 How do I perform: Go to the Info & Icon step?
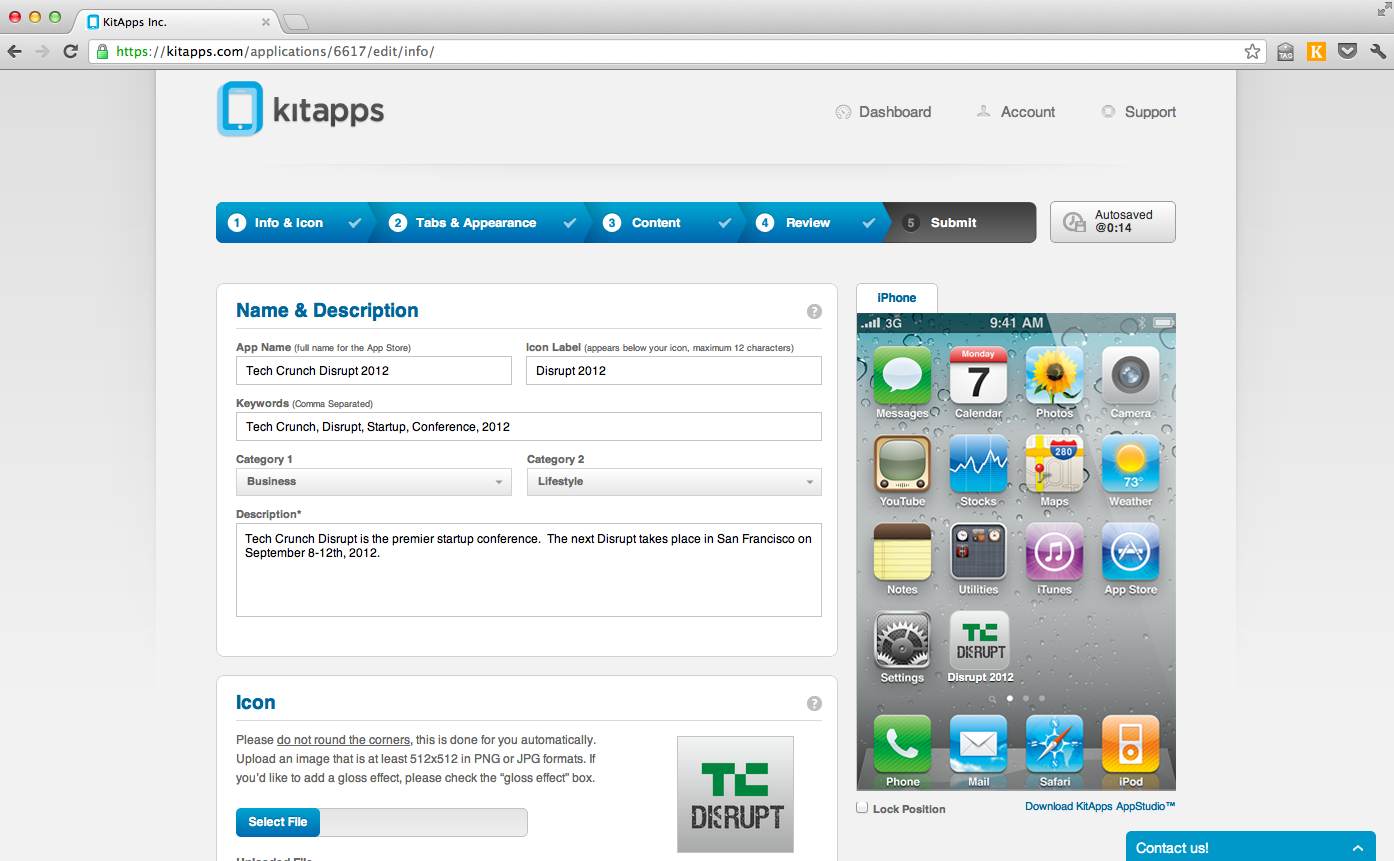click(291, 223)
